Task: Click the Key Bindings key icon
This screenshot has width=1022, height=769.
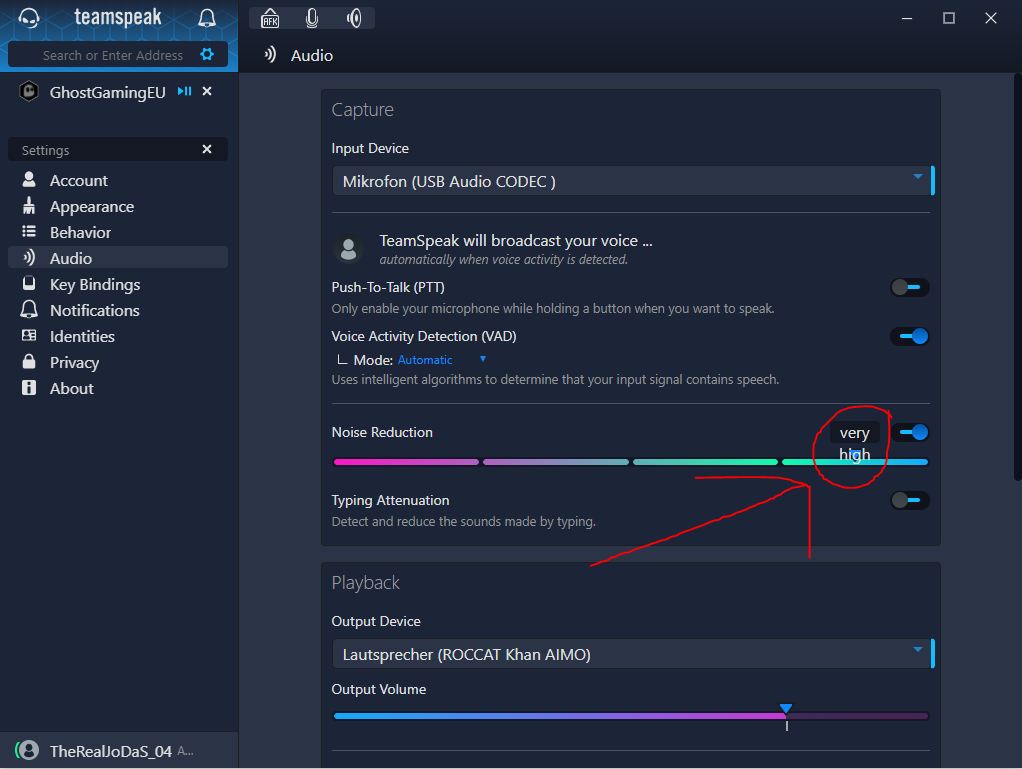Action: (x=29, y=283)
